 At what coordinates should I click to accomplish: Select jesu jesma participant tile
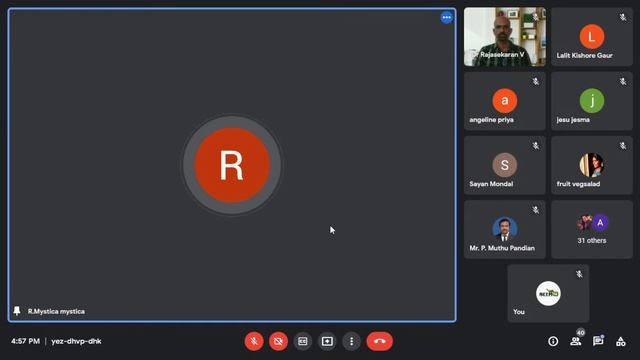(592, 101)
